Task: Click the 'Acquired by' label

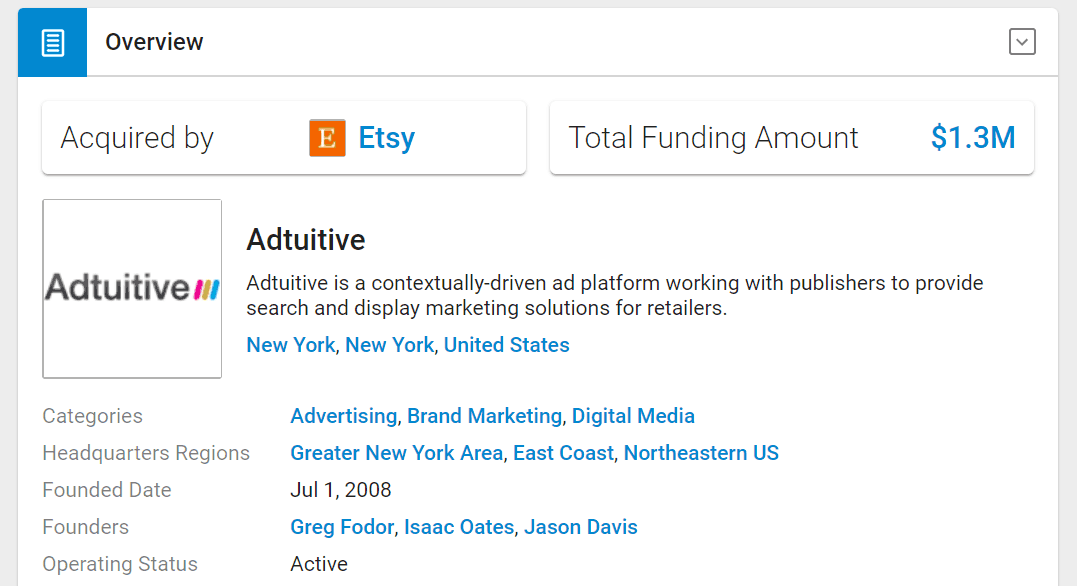Action: pos(137,138)
